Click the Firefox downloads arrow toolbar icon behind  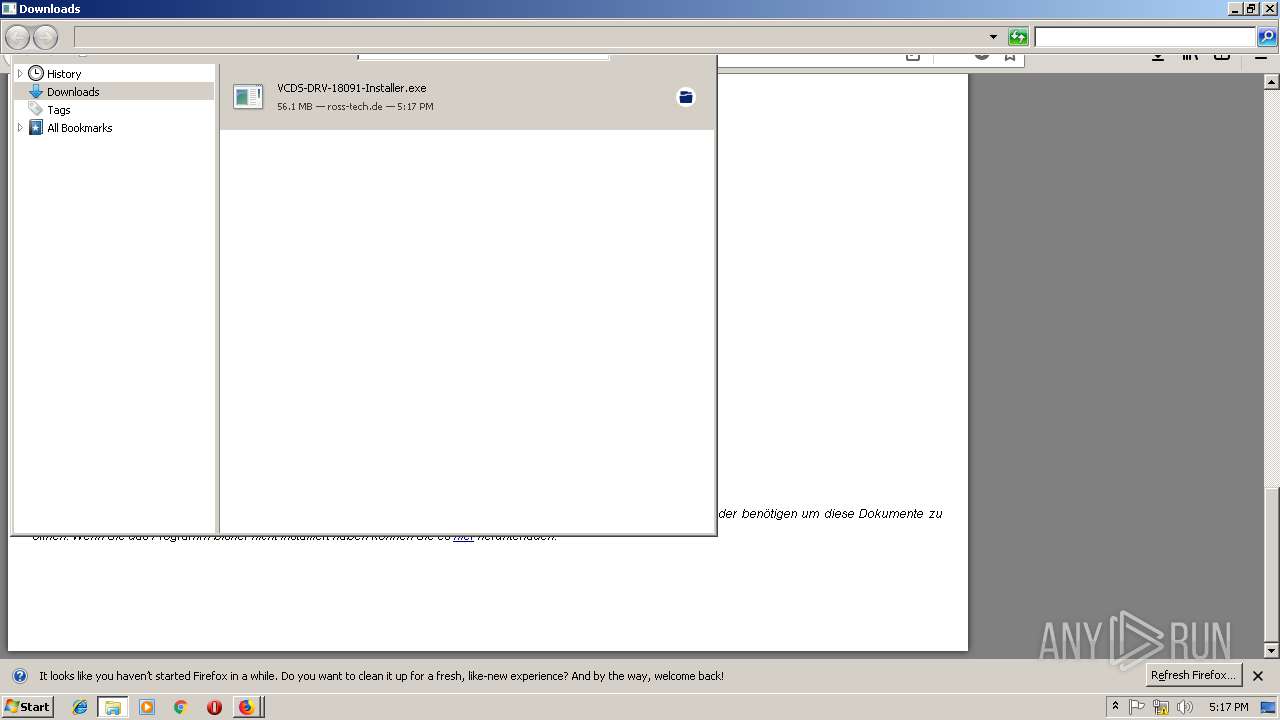click(1158, 57)
